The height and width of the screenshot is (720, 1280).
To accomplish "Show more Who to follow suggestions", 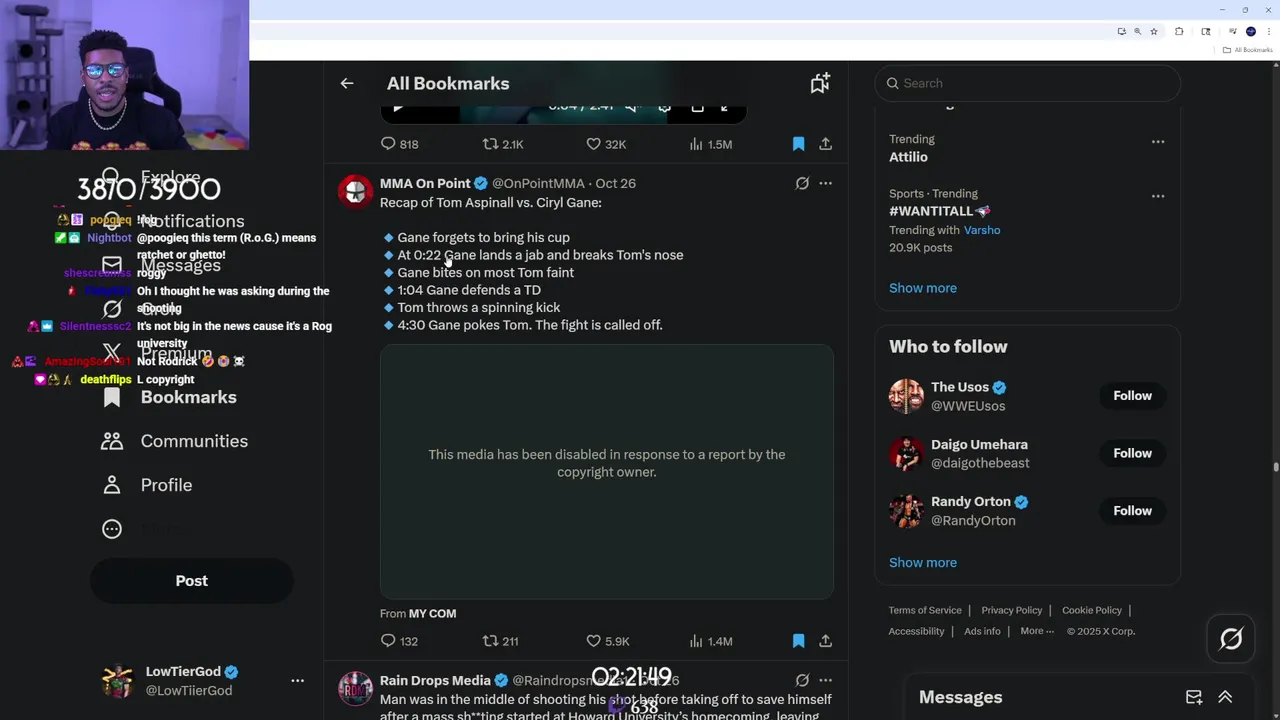I will pos(923,562).
